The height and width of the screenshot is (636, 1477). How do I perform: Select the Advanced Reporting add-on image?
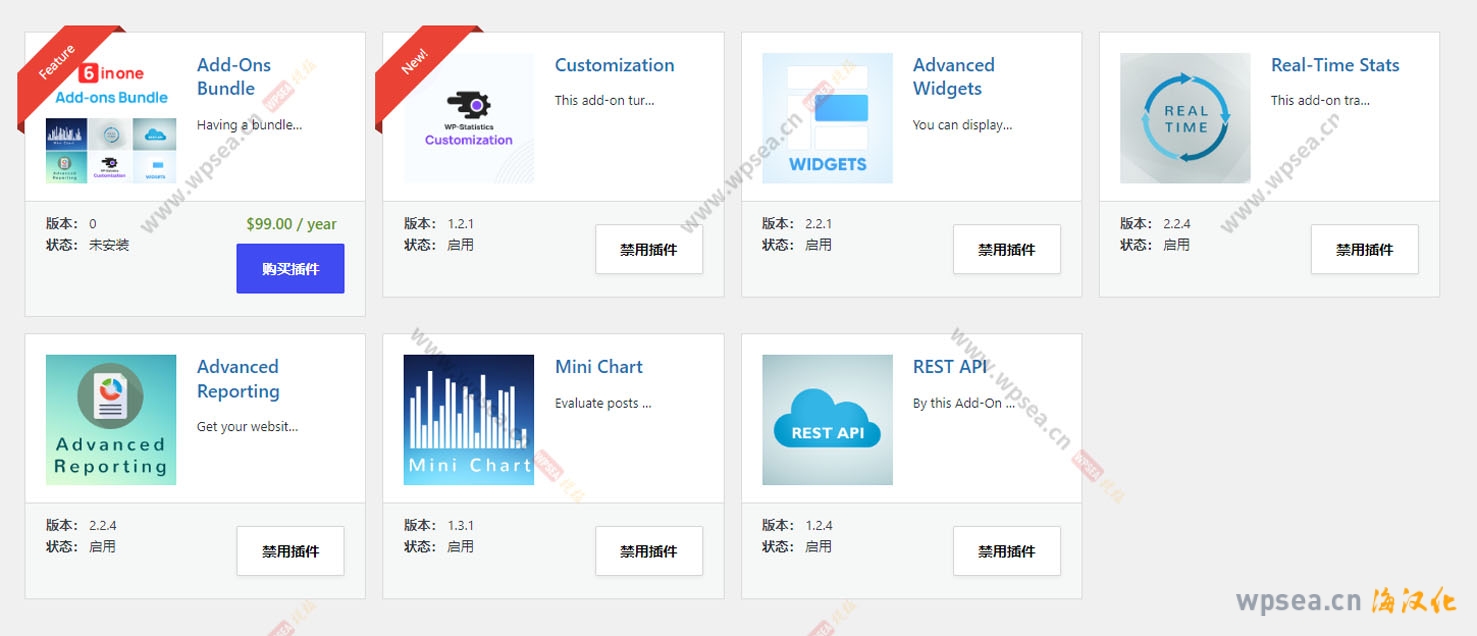coord(111,420)
